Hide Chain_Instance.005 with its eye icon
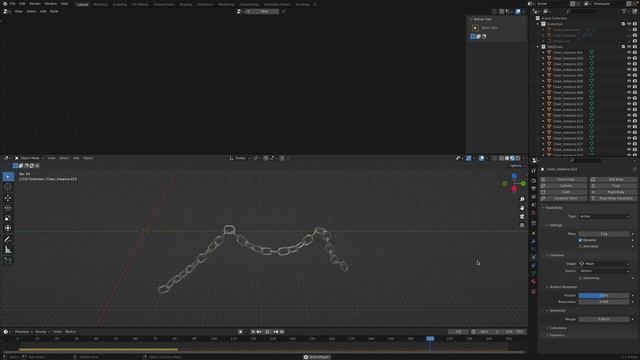The image size is (640, 360). (629, 76)
